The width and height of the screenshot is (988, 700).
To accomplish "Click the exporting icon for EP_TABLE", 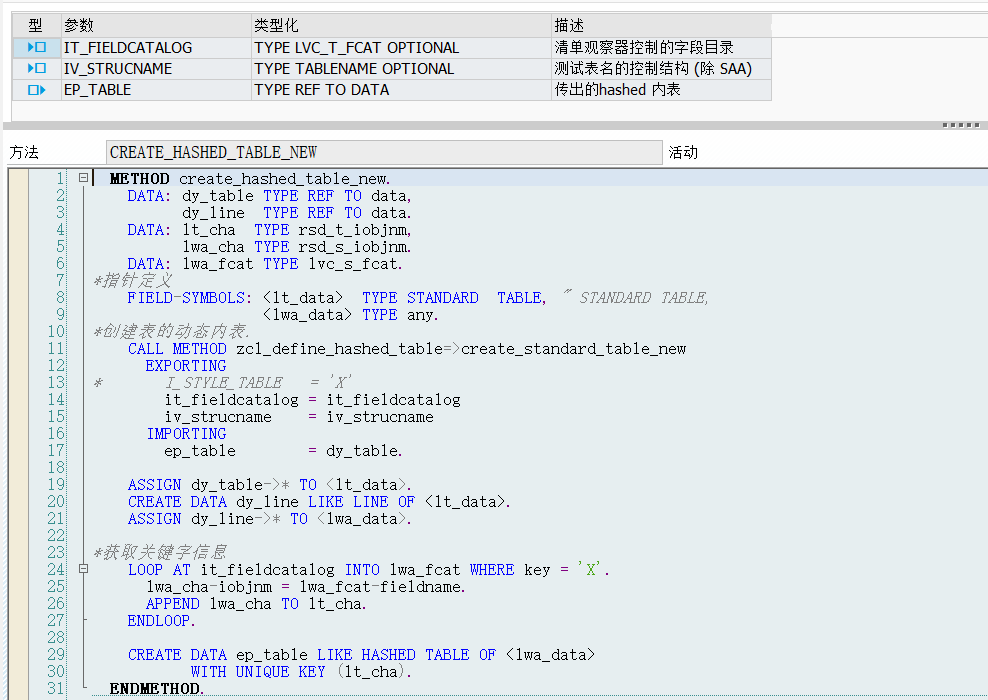I will (37, 89).
